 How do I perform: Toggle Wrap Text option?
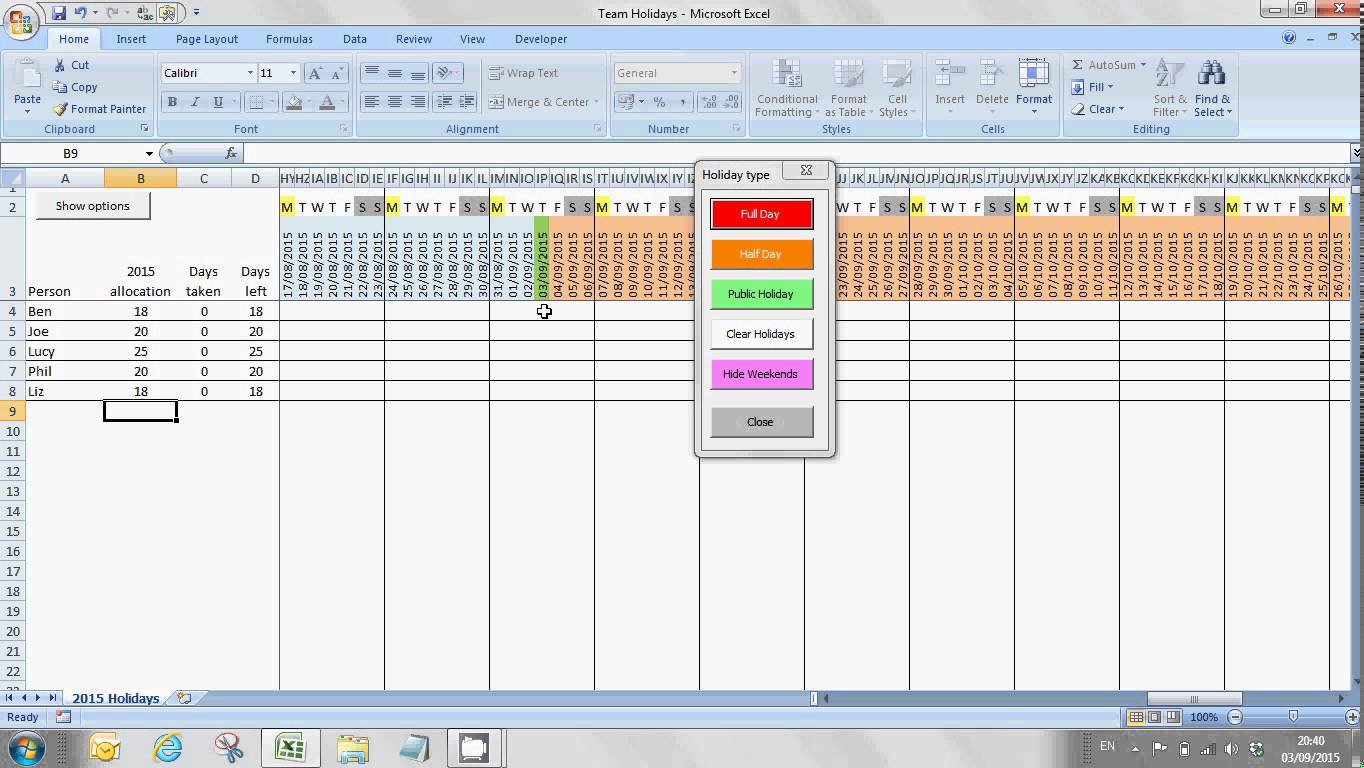tap(523, 73)
